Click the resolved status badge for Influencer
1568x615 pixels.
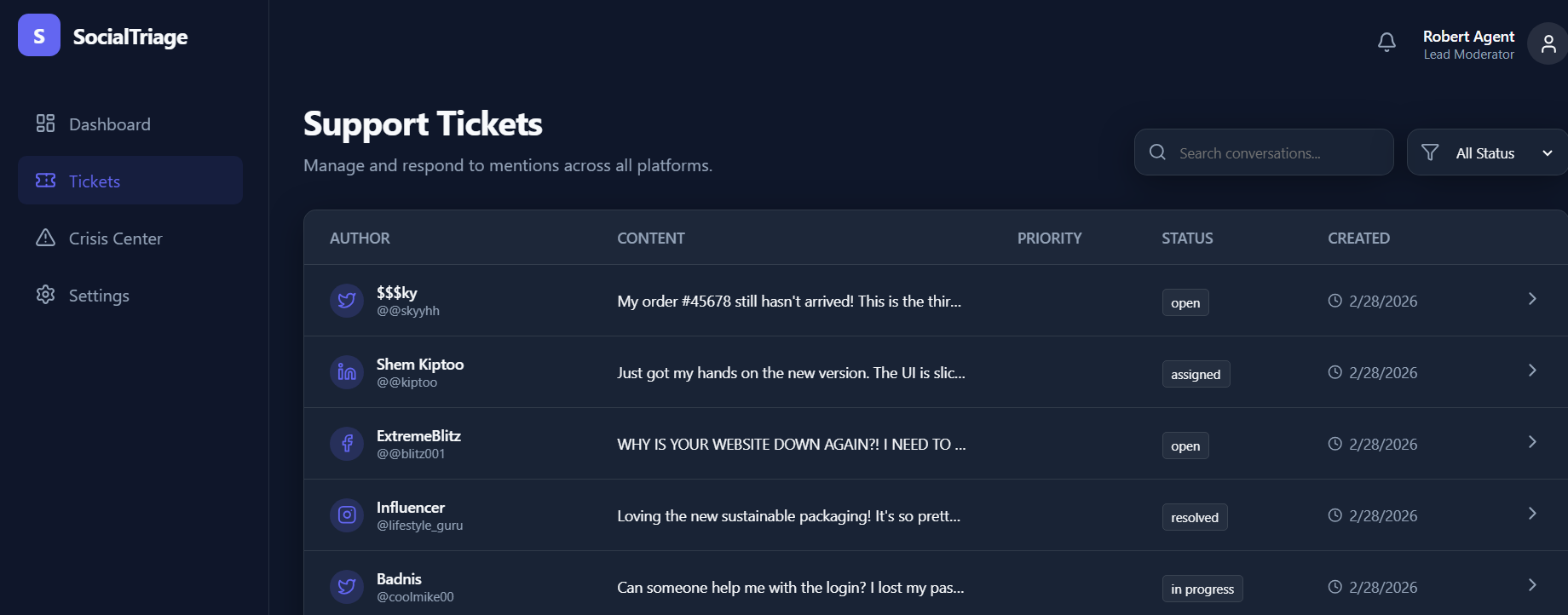click(1194, 517)
